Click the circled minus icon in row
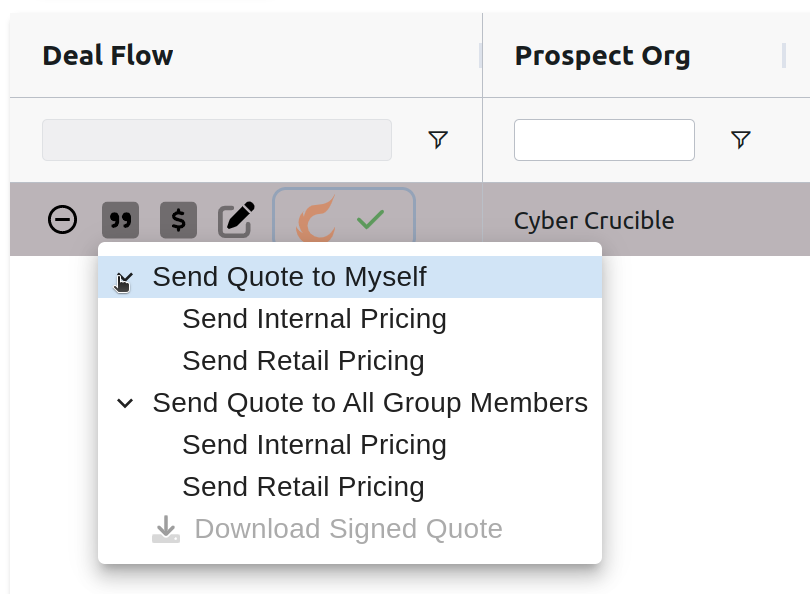 pyautogui.click(x=63, y=220)
